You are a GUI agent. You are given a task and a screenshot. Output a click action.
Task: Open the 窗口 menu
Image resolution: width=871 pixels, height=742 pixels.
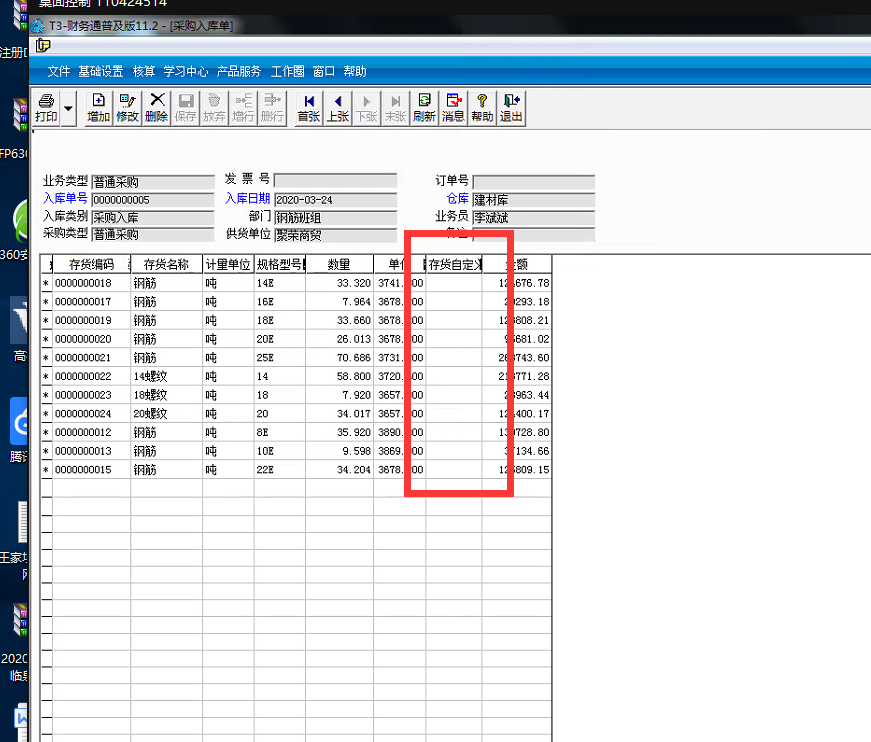[324, 72]
